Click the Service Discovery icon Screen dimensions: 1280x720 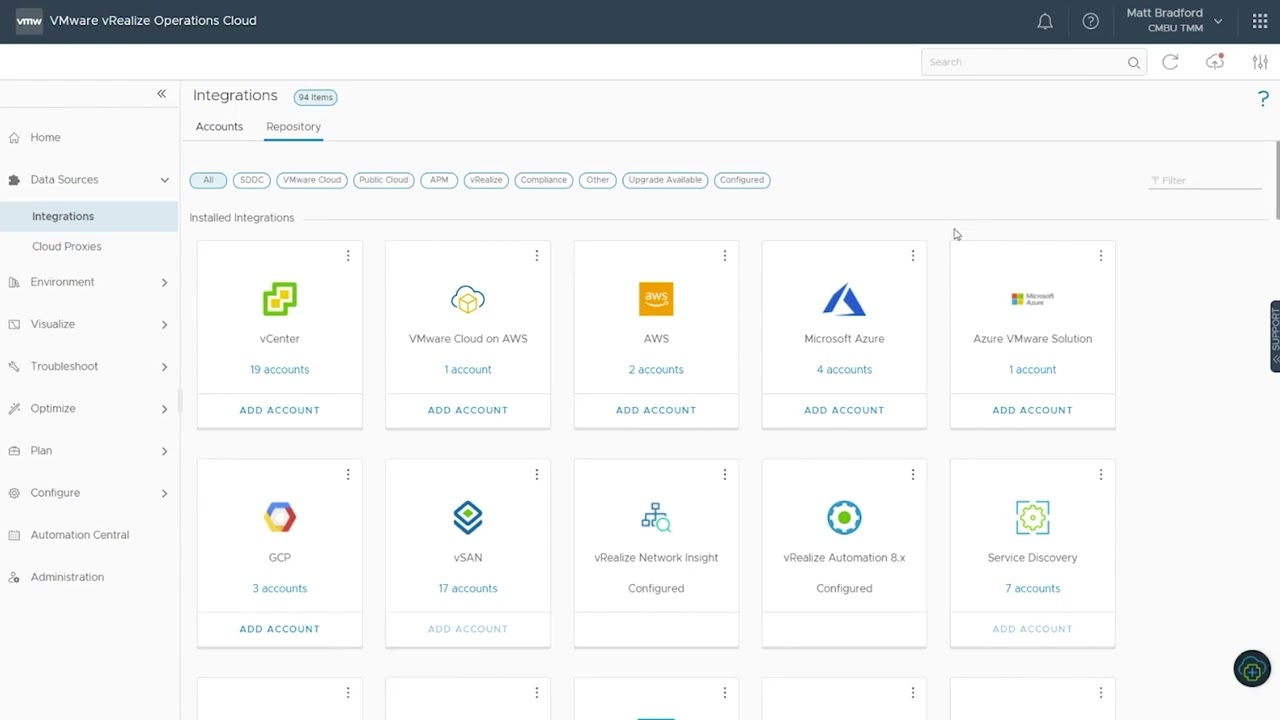tap(1032, 517)
